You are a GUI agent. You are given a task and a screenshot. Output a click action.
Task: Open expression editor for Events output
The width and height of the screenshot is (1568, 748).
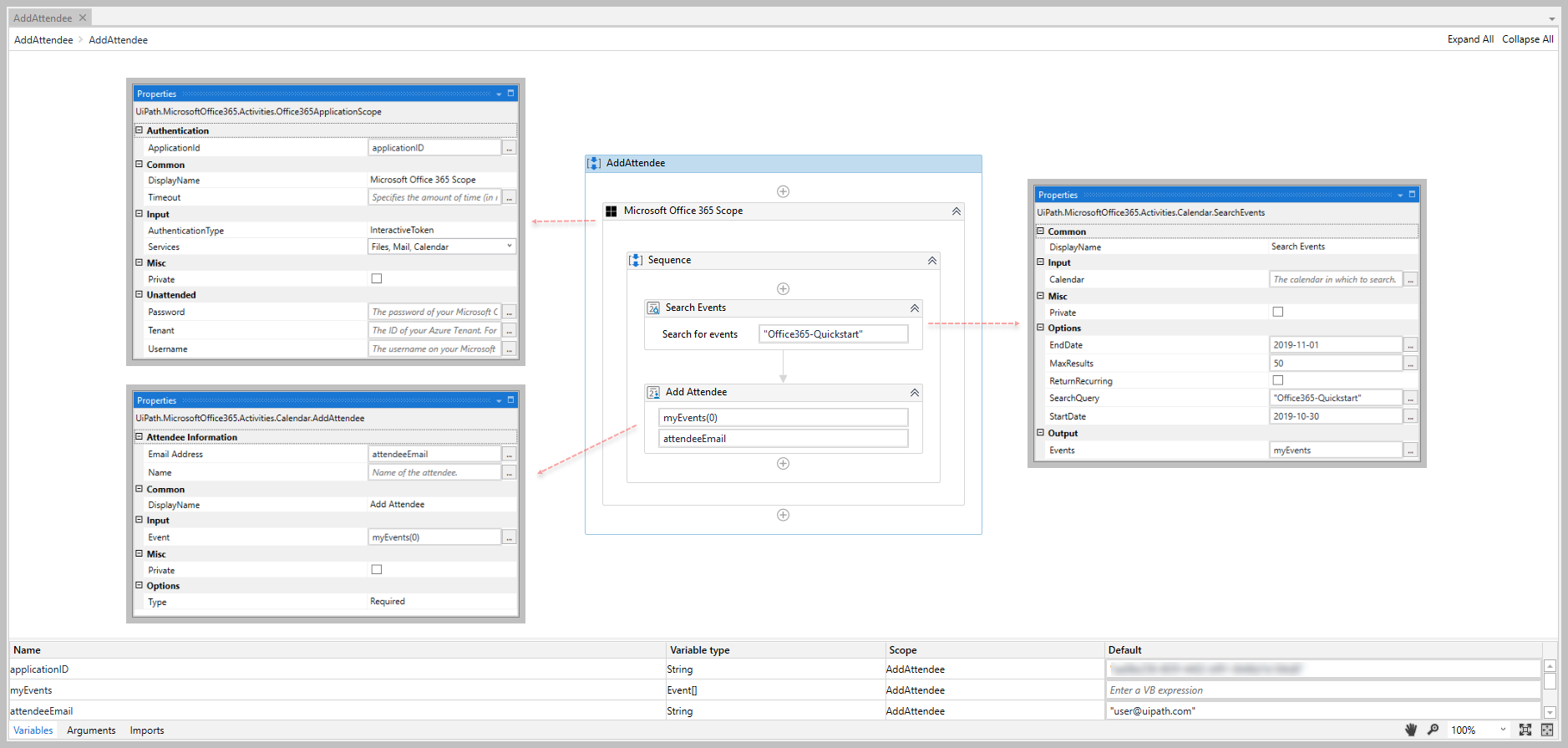tap(1410, 450)
